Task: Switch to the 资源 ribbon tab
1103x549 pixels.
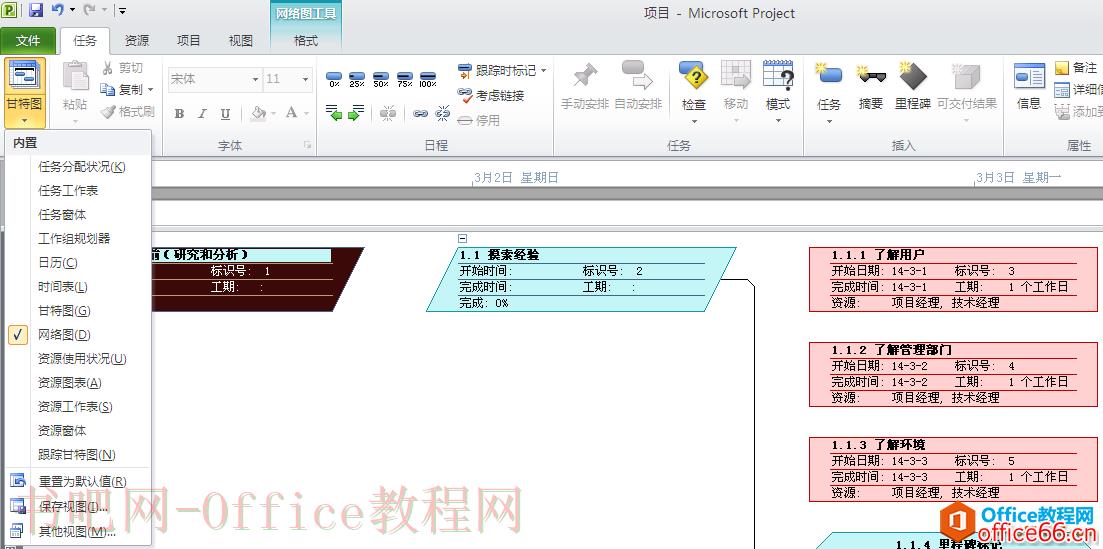Action: click(x=136, y=41)
